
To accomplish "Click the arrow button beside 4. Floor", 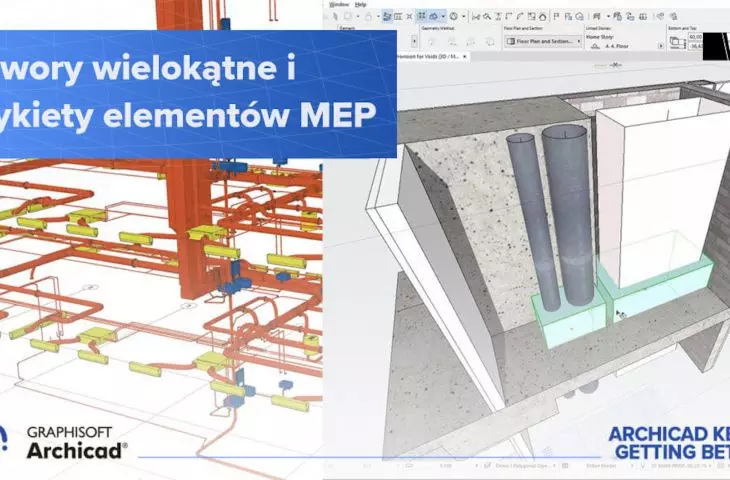I will 661,46.
